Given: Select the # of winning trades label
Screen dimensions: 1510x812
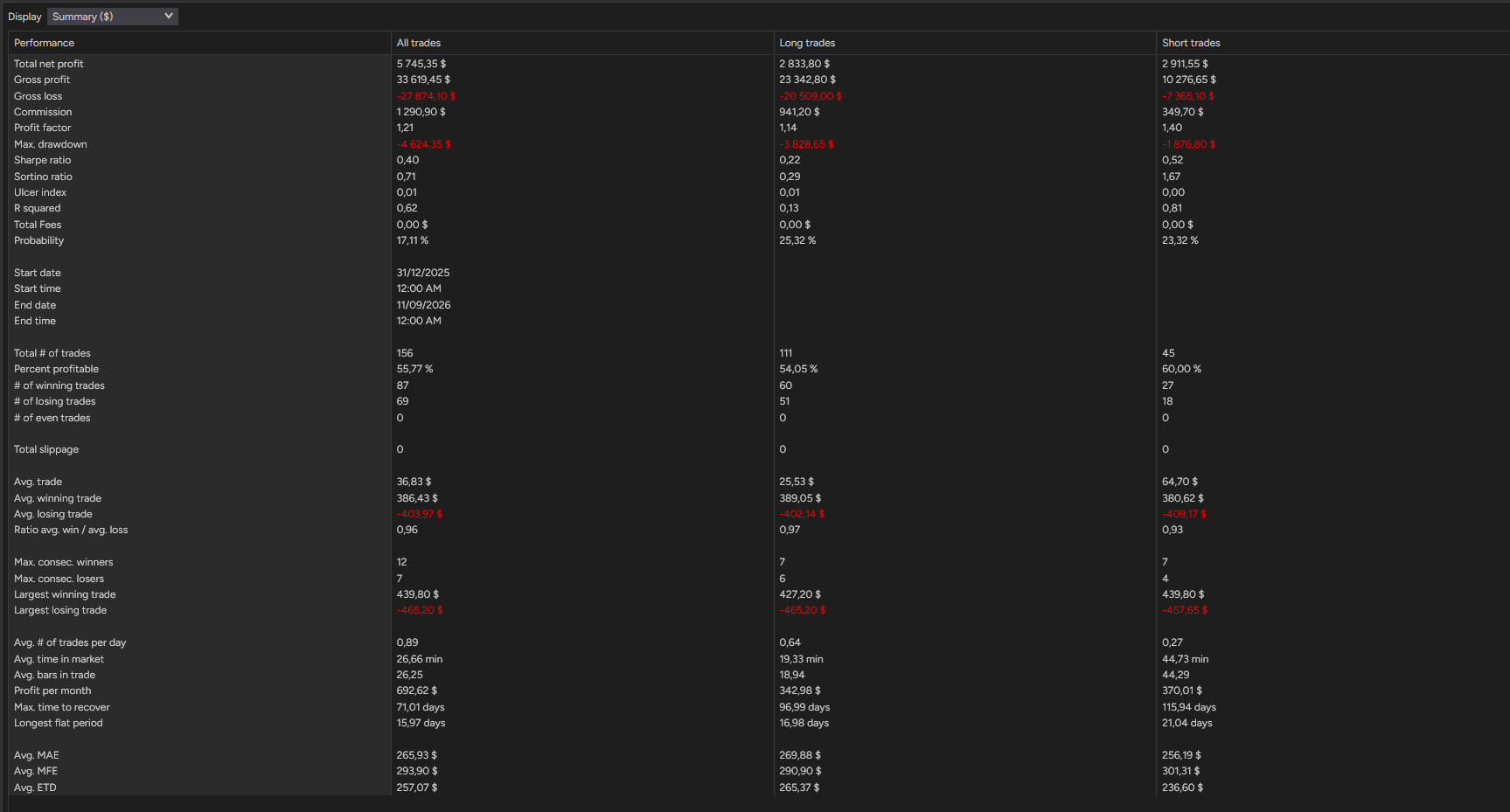Looking at the screenshot, I should pyautogui.click(x=59, y=385).
